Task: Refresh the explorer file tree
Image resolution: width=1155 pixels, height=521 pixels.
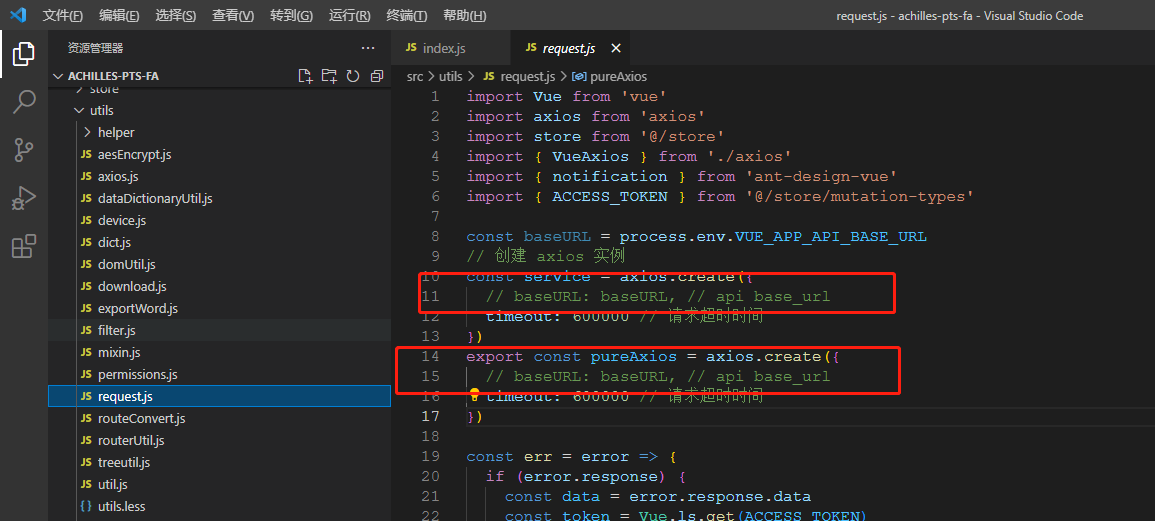Action: point(353,76)
